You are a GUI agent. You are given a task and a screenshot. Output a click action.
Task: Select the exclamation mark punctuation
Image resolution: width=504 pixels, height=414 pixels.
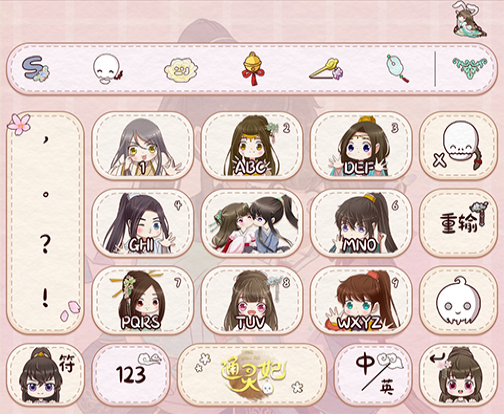pos(45,298)
